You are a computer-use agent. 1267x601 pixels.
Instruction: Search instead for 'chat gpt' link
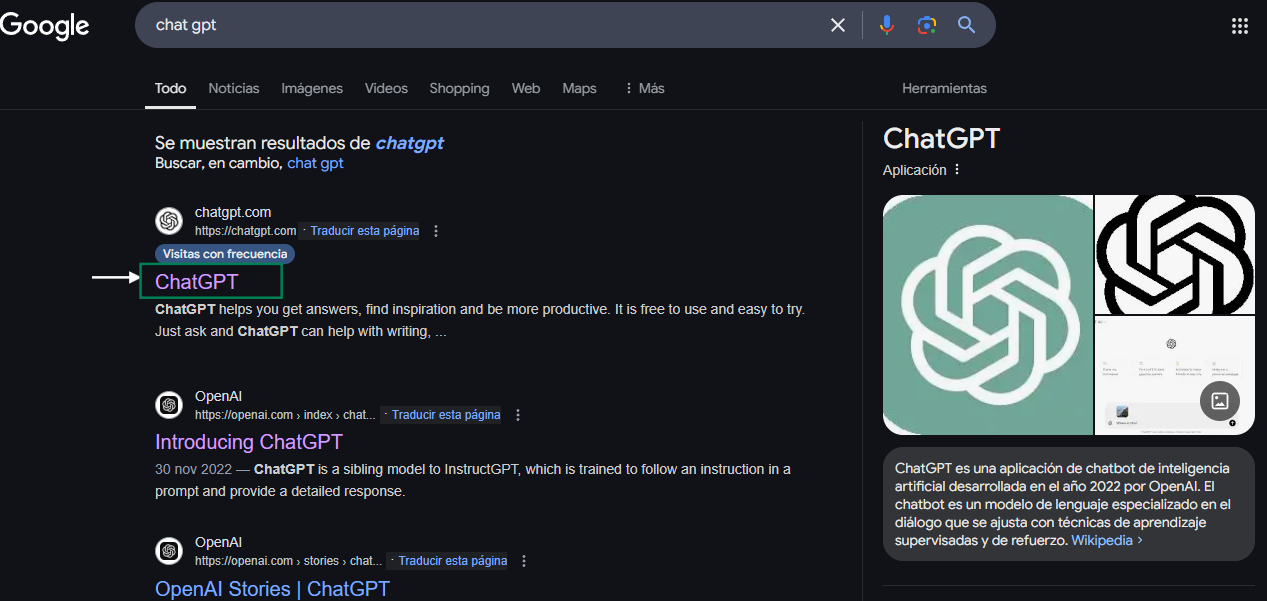point(315,163)
